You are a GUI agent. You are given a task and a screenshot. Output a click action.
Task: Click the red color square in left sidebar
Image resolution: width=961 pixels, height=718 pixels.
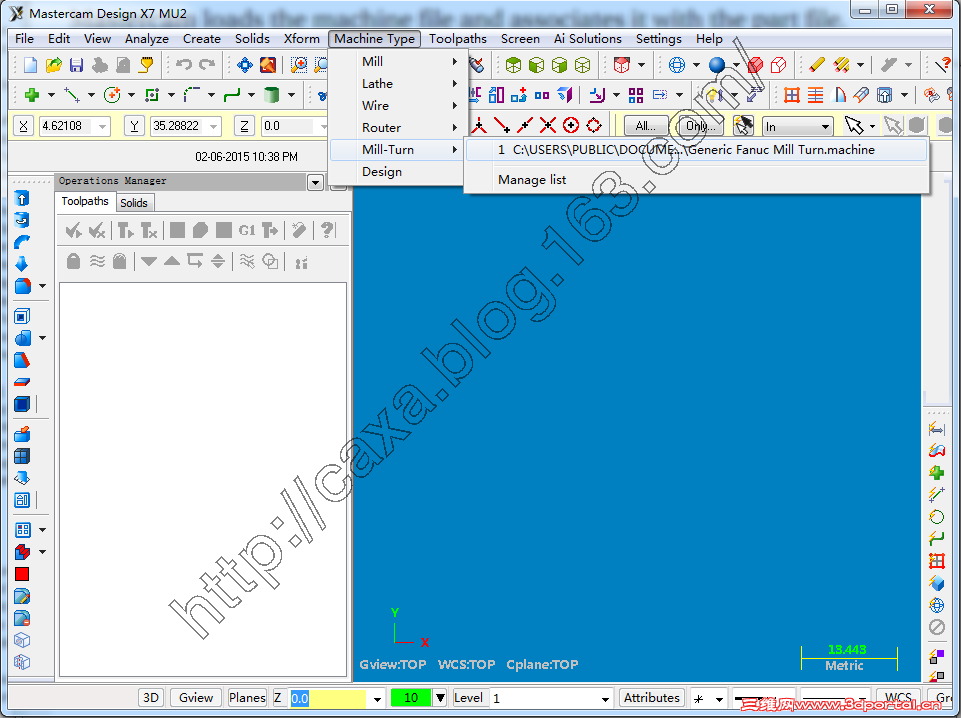22,574
